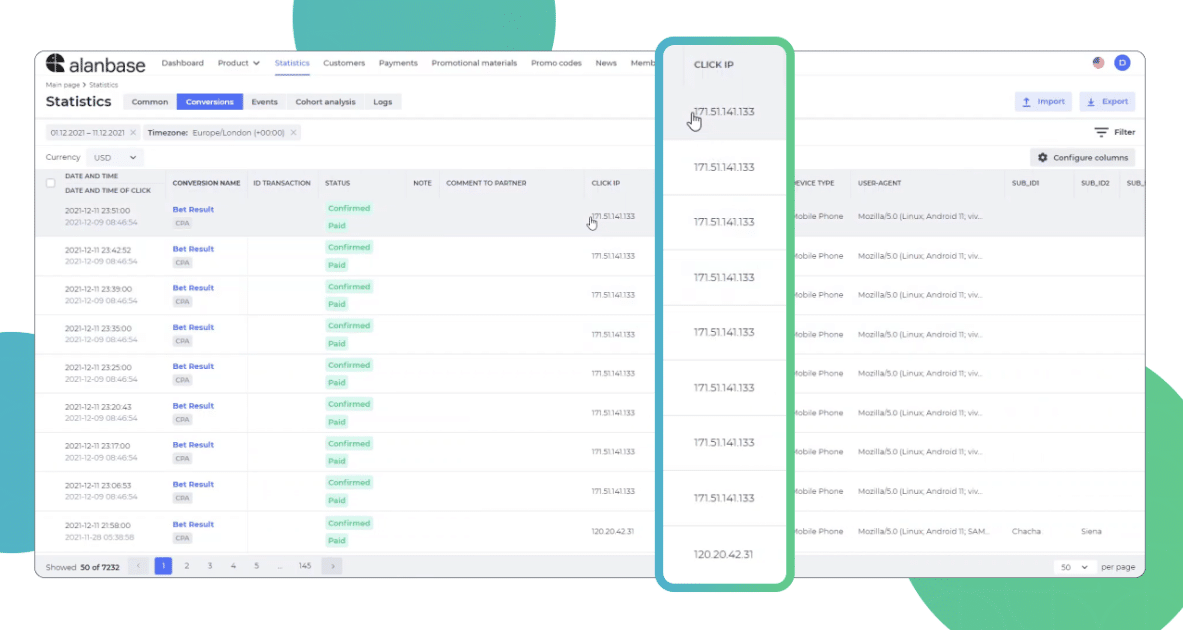Open the user avatar marked D
Screen dimensions: 1183x630
coord(1121,62)
